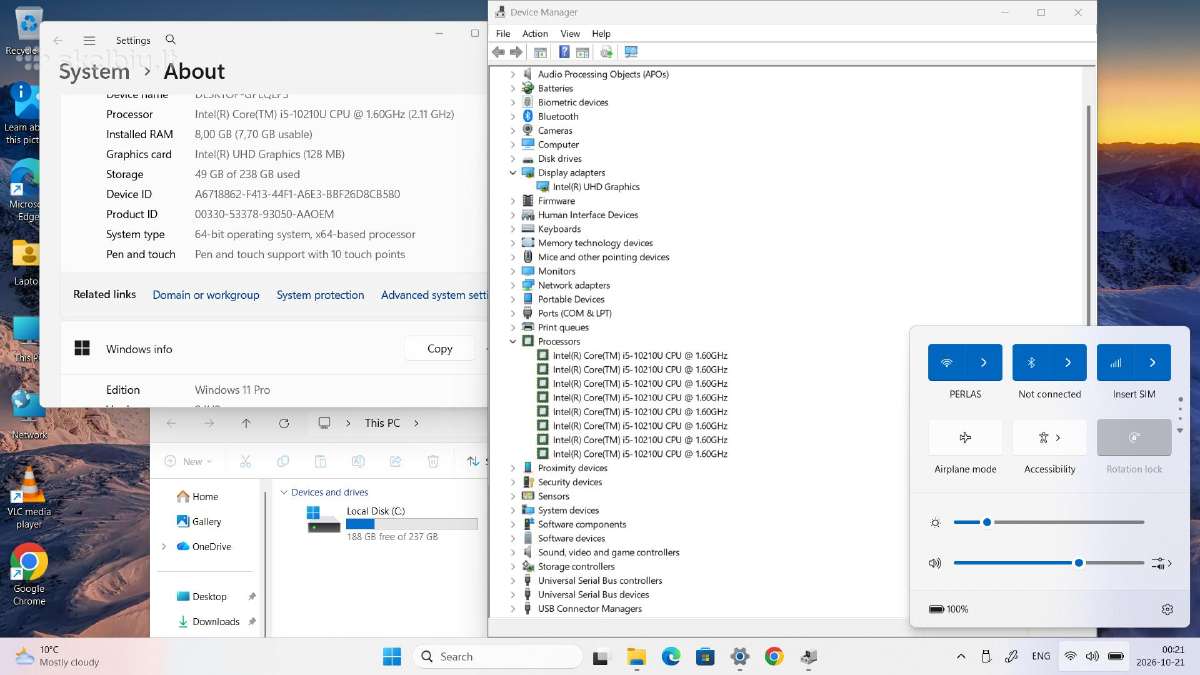The height and width of the screenshot is (675, 1200).
Task: Expand the Network adapters node
Action: tap(513, 285)
